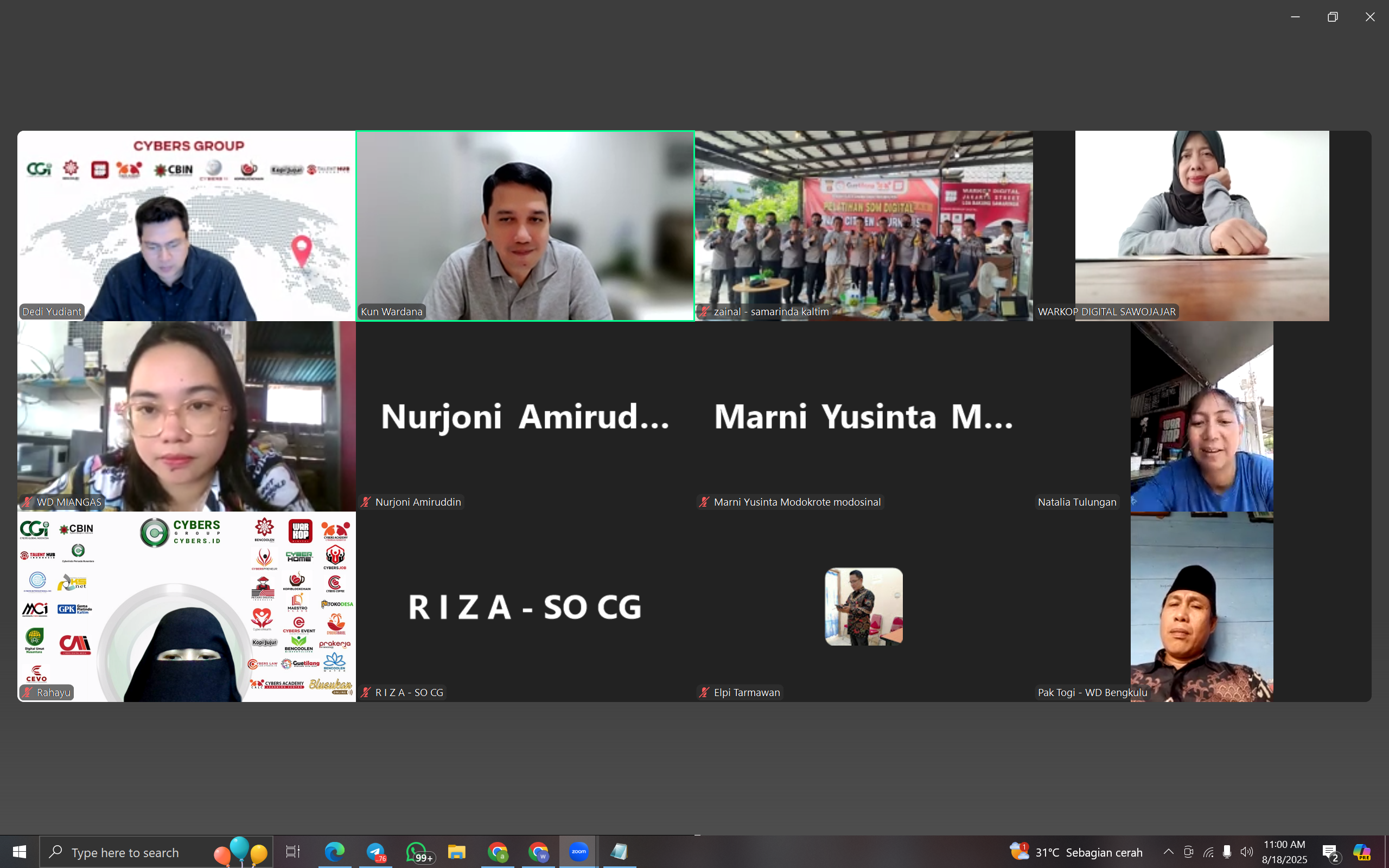Screen dimensions: 1389x868
Task: Open Telegram from the taskbar
Action: click(x=377, y=852)
